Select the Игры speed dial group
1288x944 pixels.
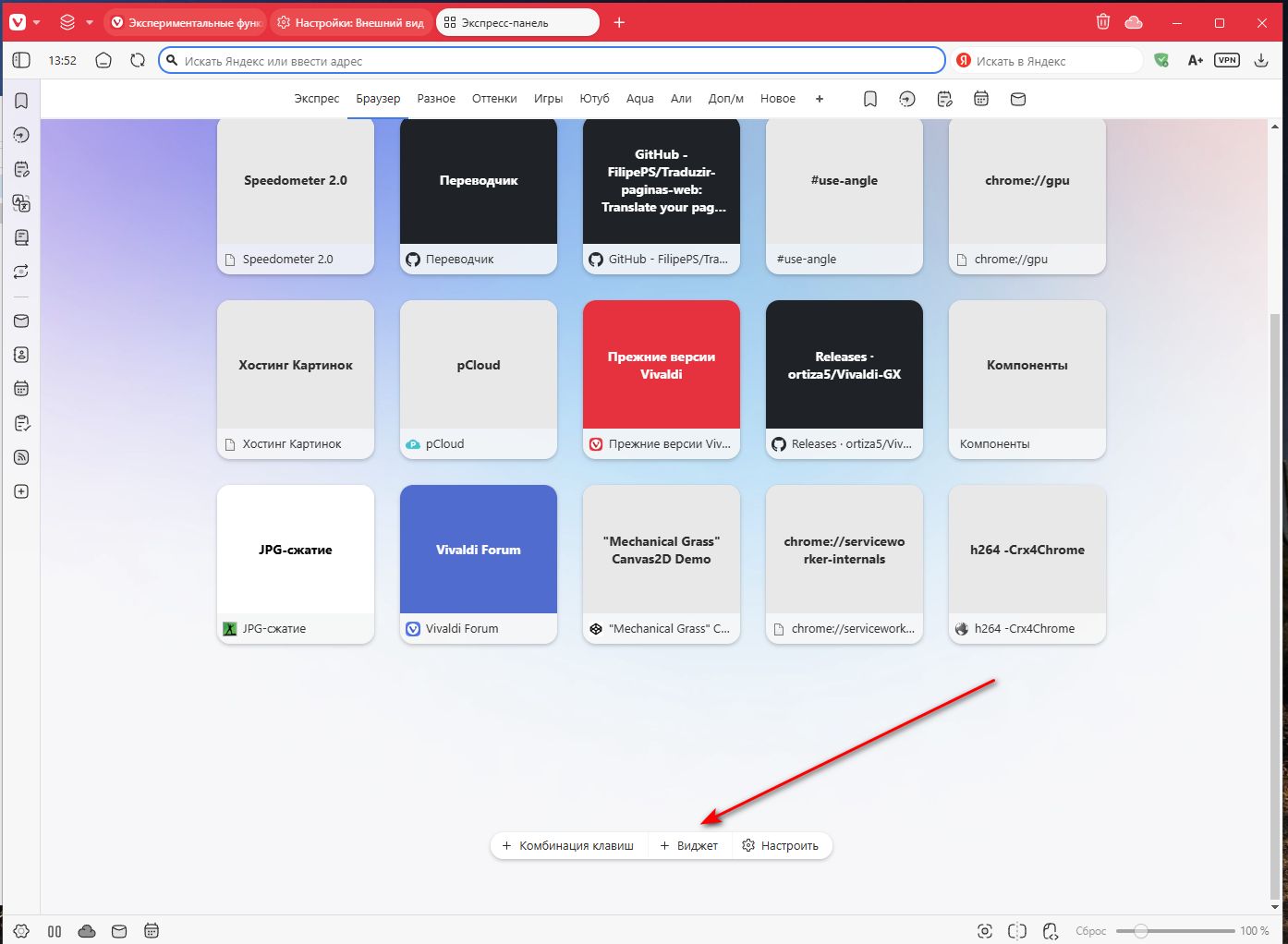coord(548,99)
